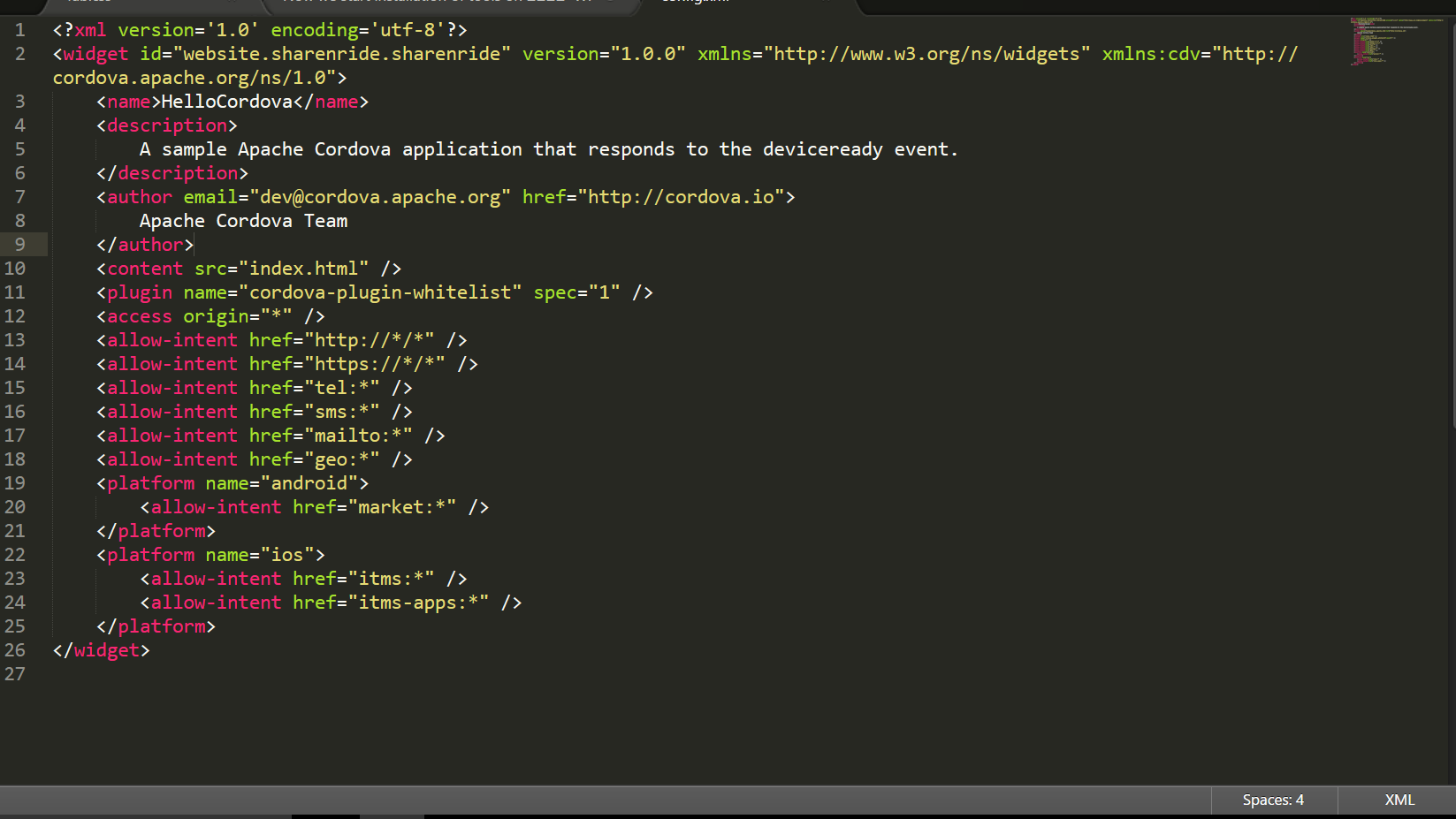Screen dimensions: 1456x819
Task: Click the 'Apache Cordova Team' text
Action: pyautogui.click(x=243, y=221)
